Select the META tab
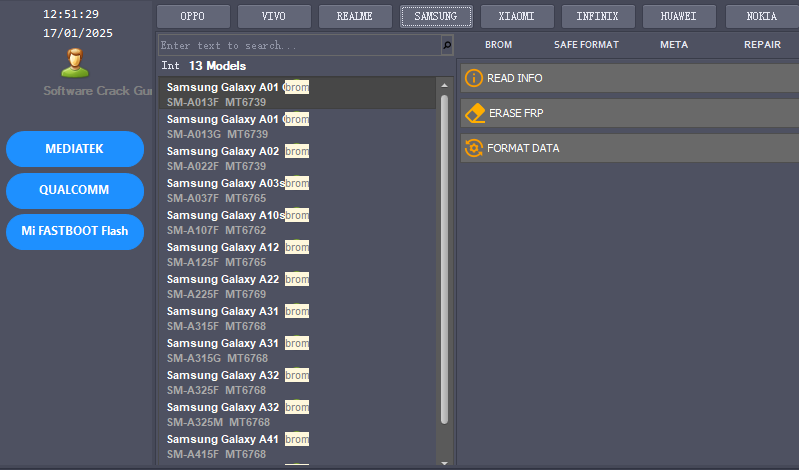The image size is (799, 470). click(674, 45)
